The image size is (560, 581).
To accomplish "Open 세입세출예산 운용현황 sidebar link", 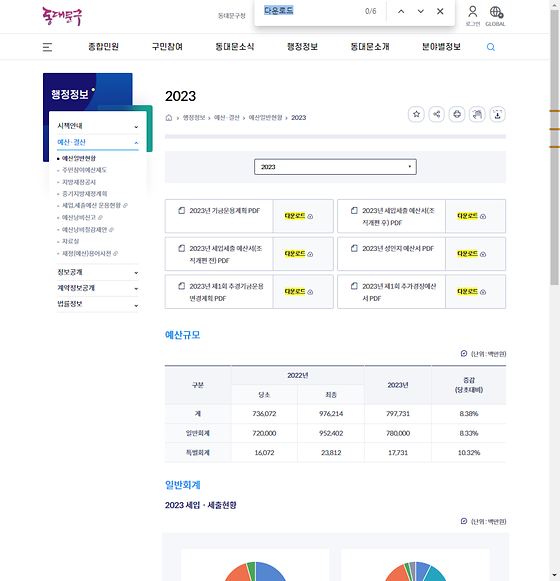I will pos(91,205).
